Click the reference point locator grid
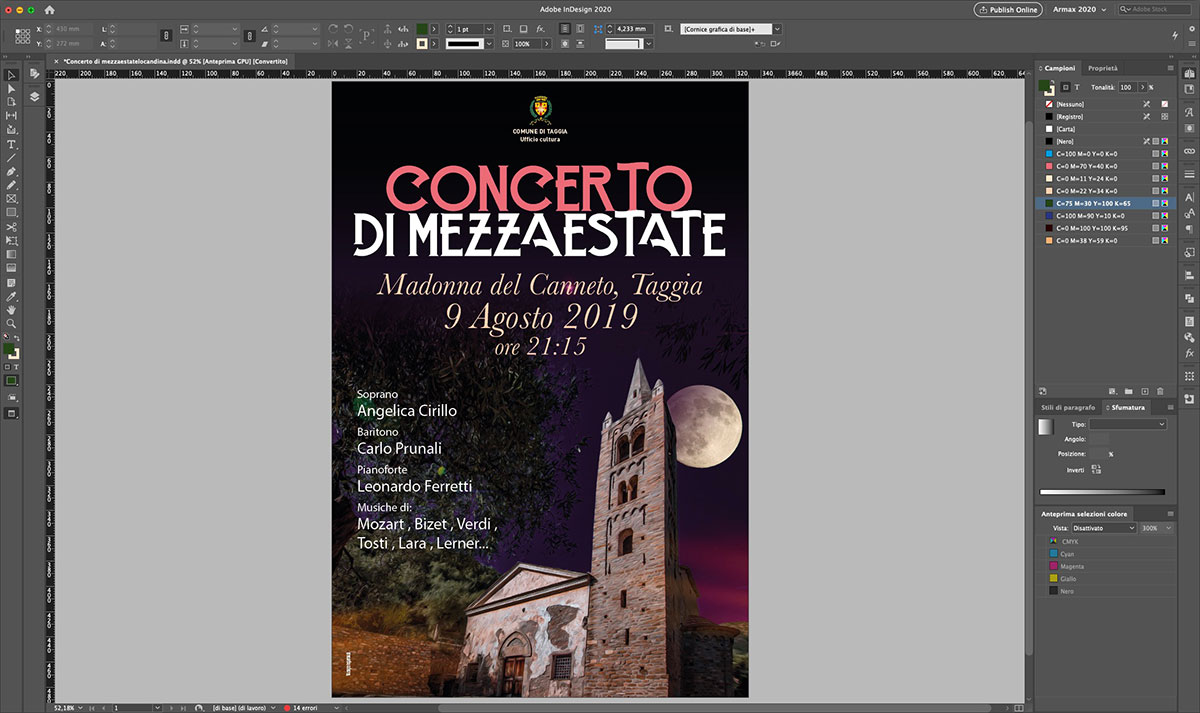The image size is (1200, 713). point(22,36)
